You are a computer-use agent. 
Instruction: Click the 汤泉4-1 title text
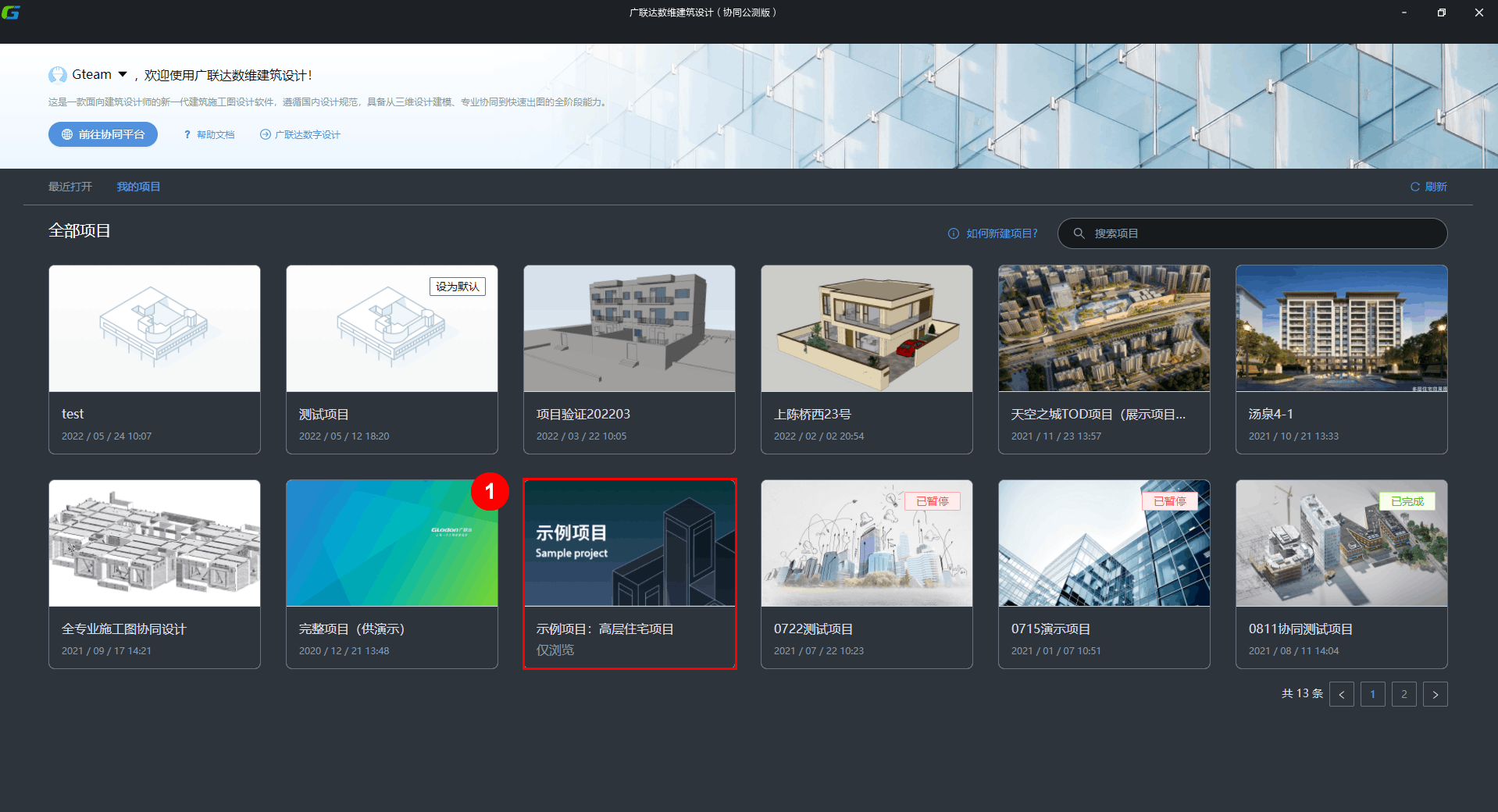point(1271,414)
